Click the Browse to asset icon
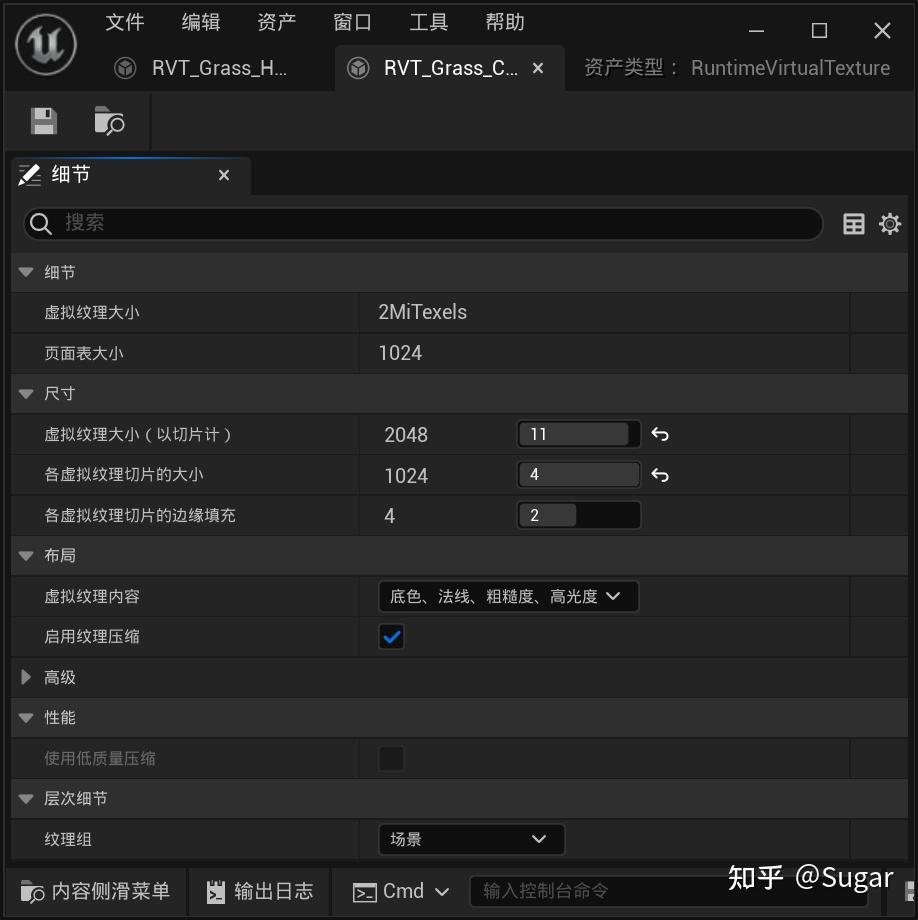Screen dimensions: 918x920 (110, 122)
